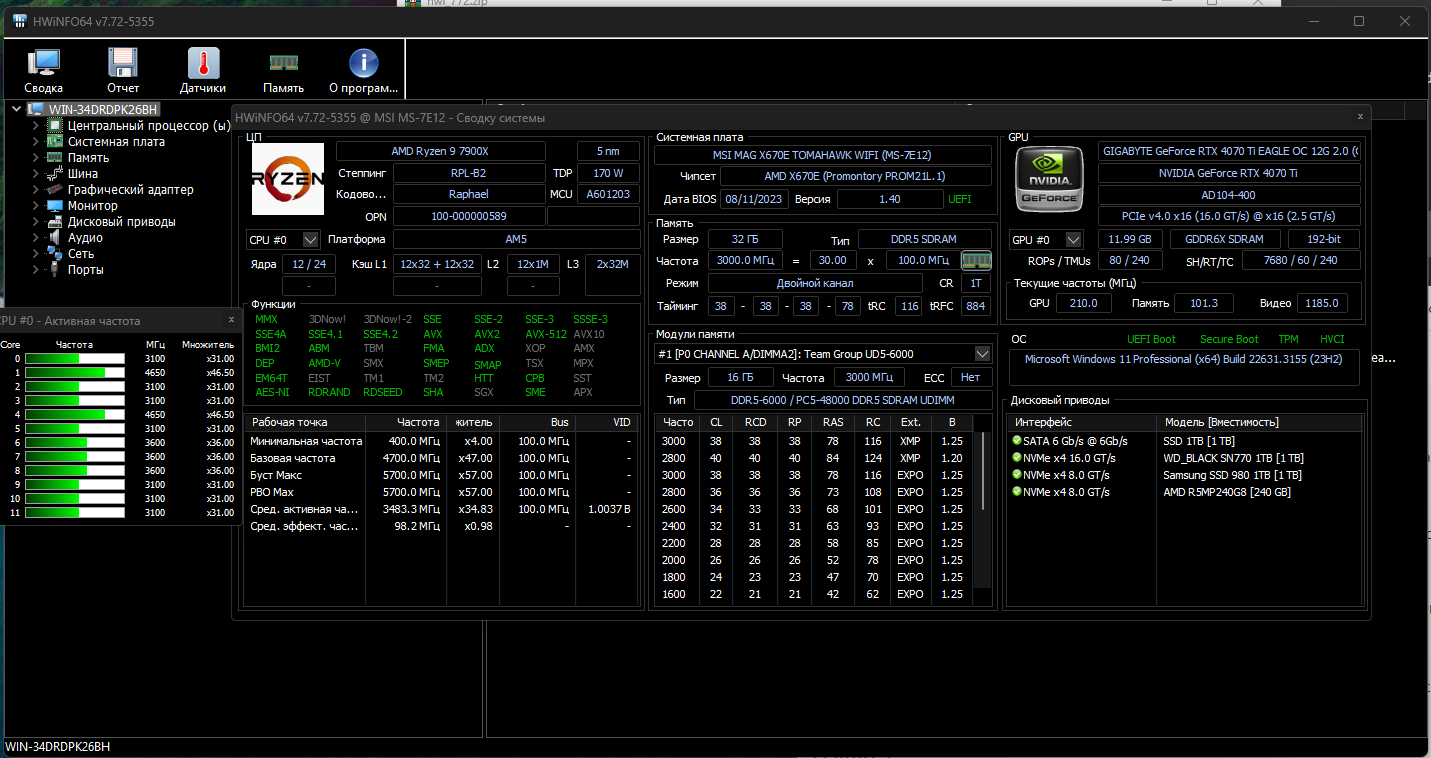Click the green 'UEFI Boot' label
This screenshot has height=758, width=1431.
(x=1151, y=339)
